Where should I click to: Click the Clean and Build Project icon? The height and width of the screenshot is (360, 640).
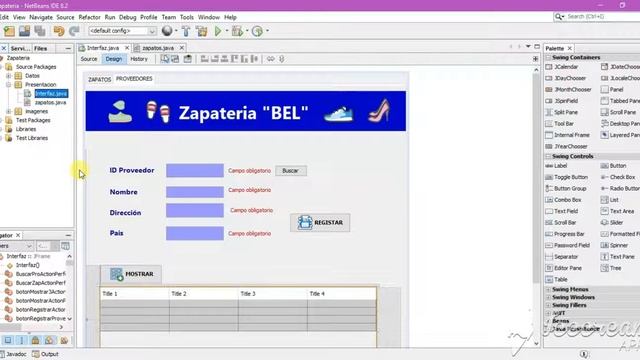(202, 31)
